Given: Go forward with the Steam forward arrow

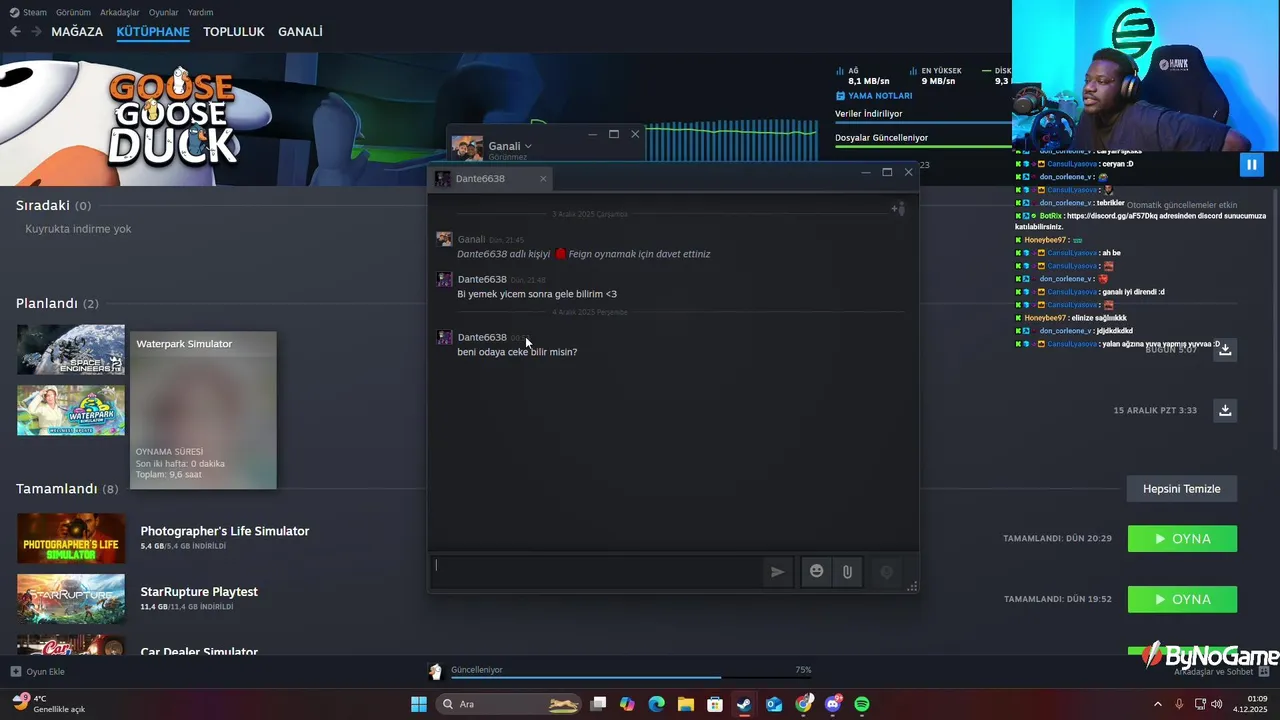Looking at the screenshot, I should [x=36, y=32].
